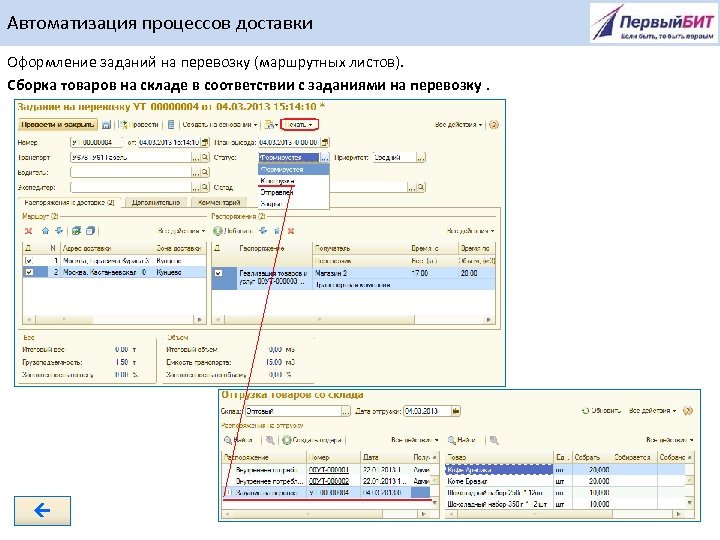Click the uncheck all icon in route toolbar
Screen dimensions: 720x540
pos(90,231)
